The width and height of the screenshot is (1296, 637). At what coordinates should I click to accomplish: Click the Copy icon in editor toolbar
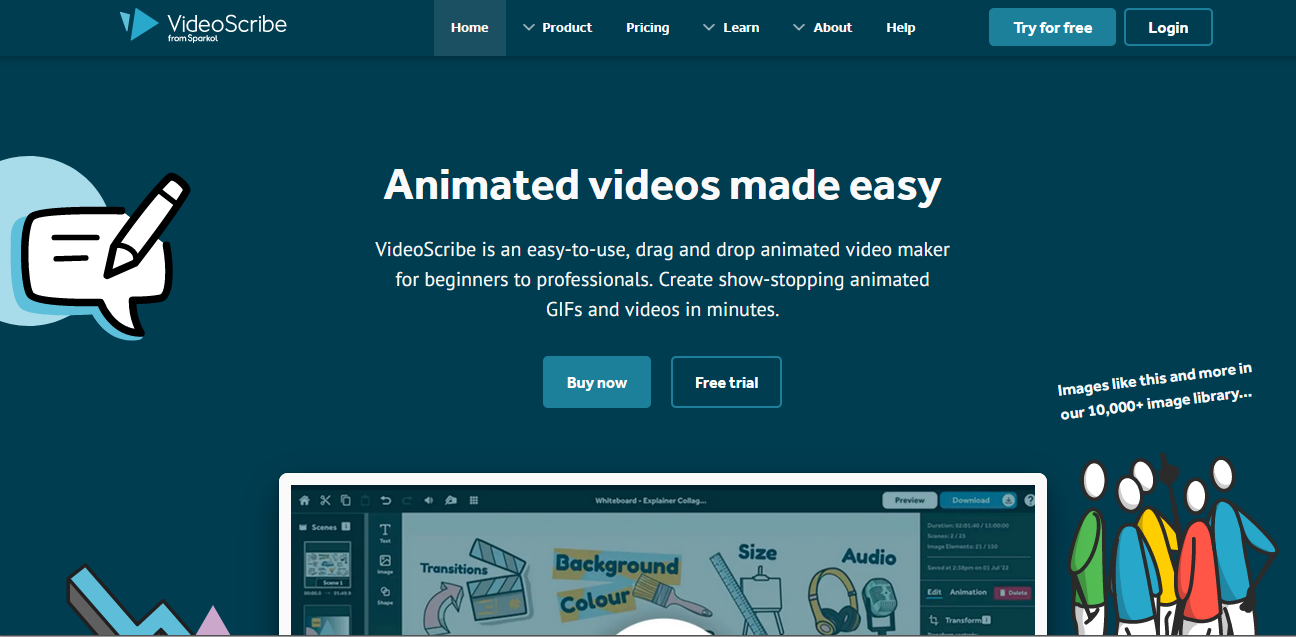345,500
